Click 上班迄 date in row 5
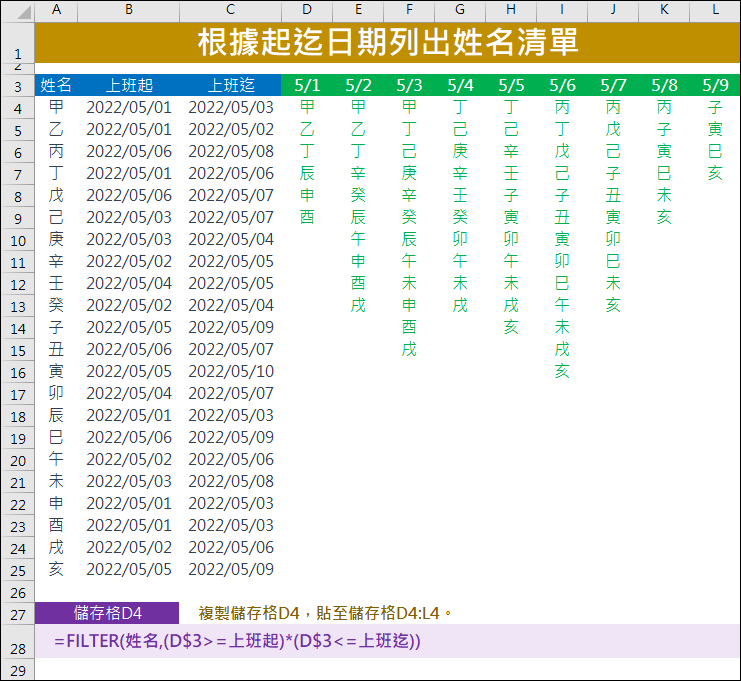This screenshot has width=741, height=681. pos(230,129)
